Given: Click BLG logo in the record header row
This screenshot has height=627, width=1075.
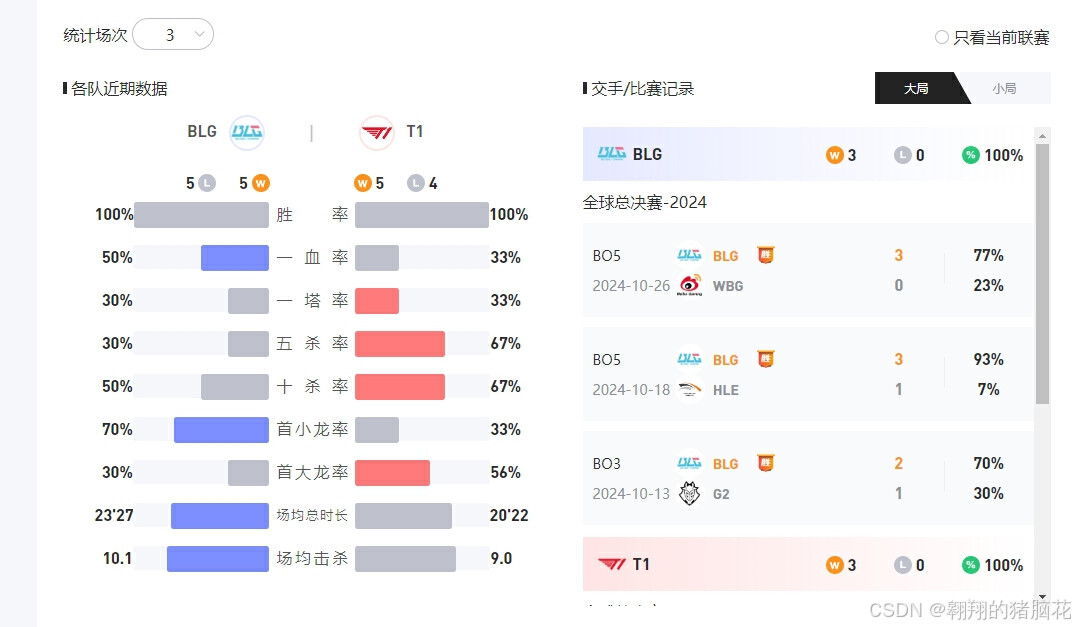Looking at the screenshot, I should click(x=612, y=154).
